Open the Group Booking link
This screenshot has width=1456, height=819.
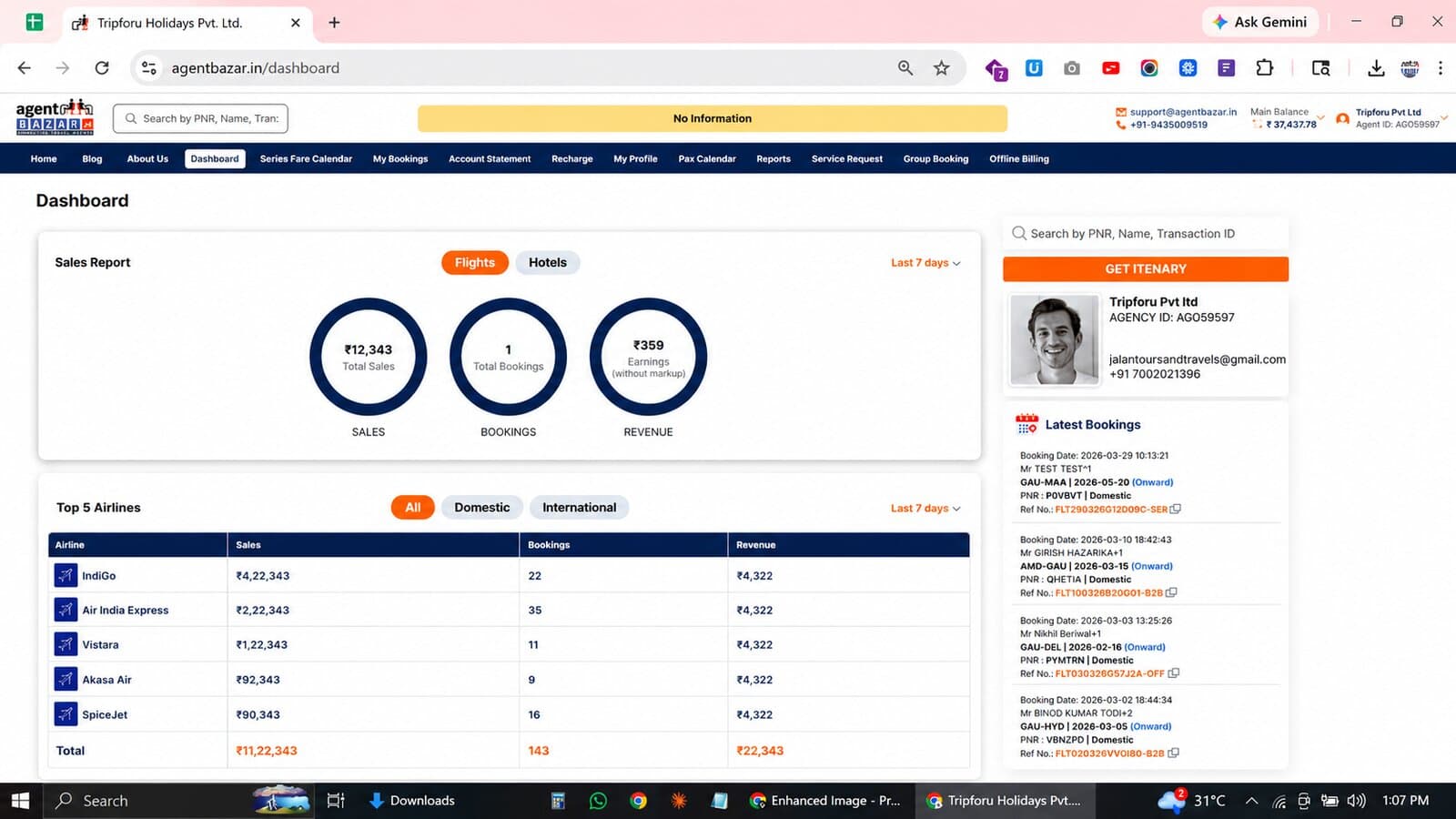935,159
